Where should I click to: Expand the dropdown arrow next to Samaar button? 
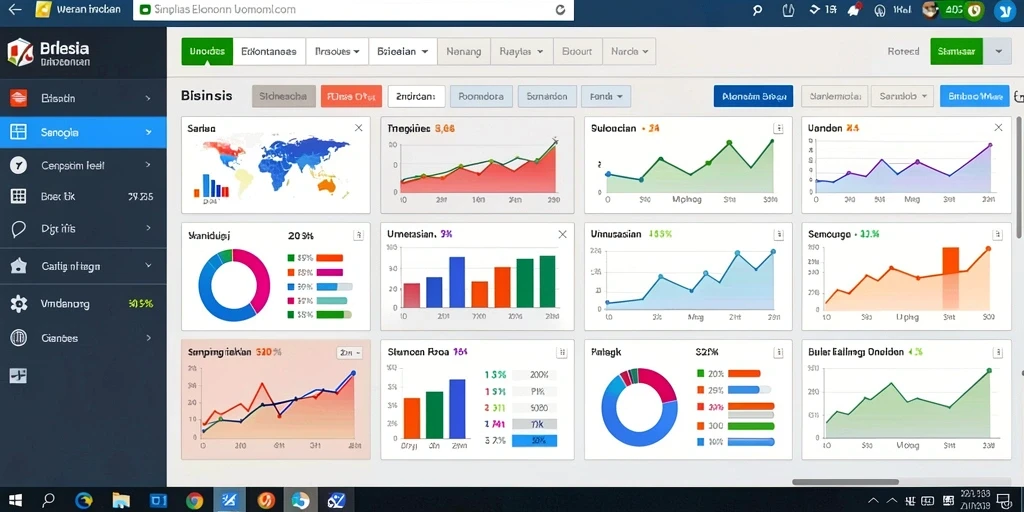point(997,51)
